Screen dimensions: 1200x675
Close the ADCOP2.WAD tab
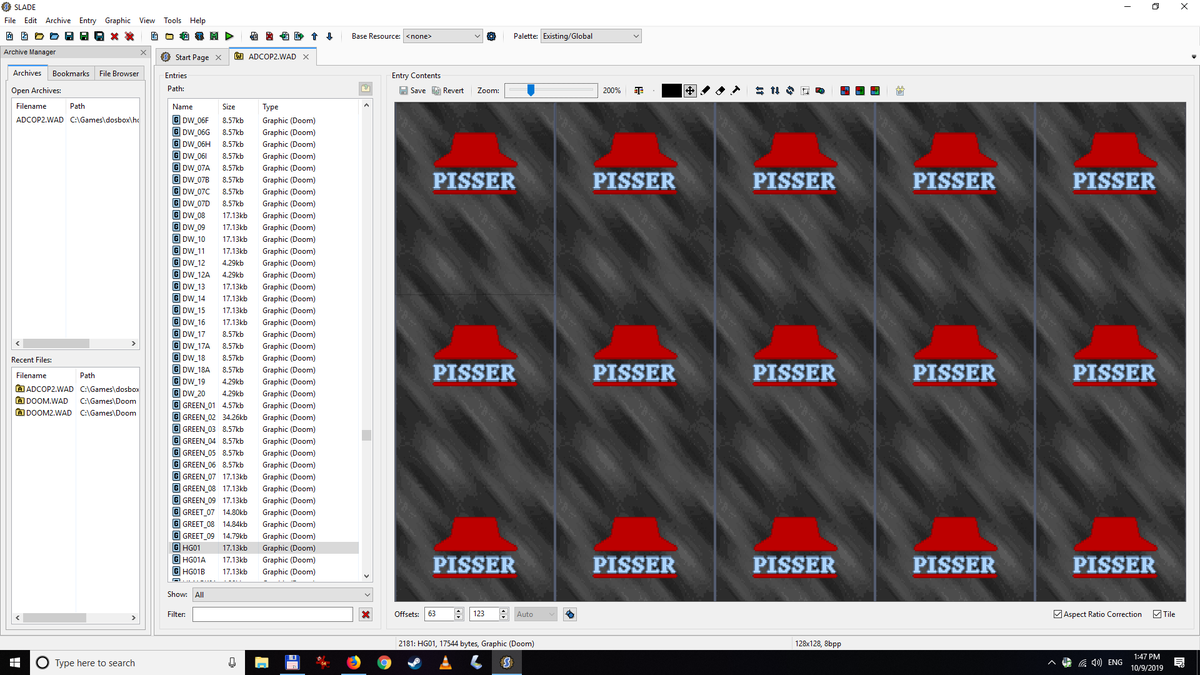point(306,57)
